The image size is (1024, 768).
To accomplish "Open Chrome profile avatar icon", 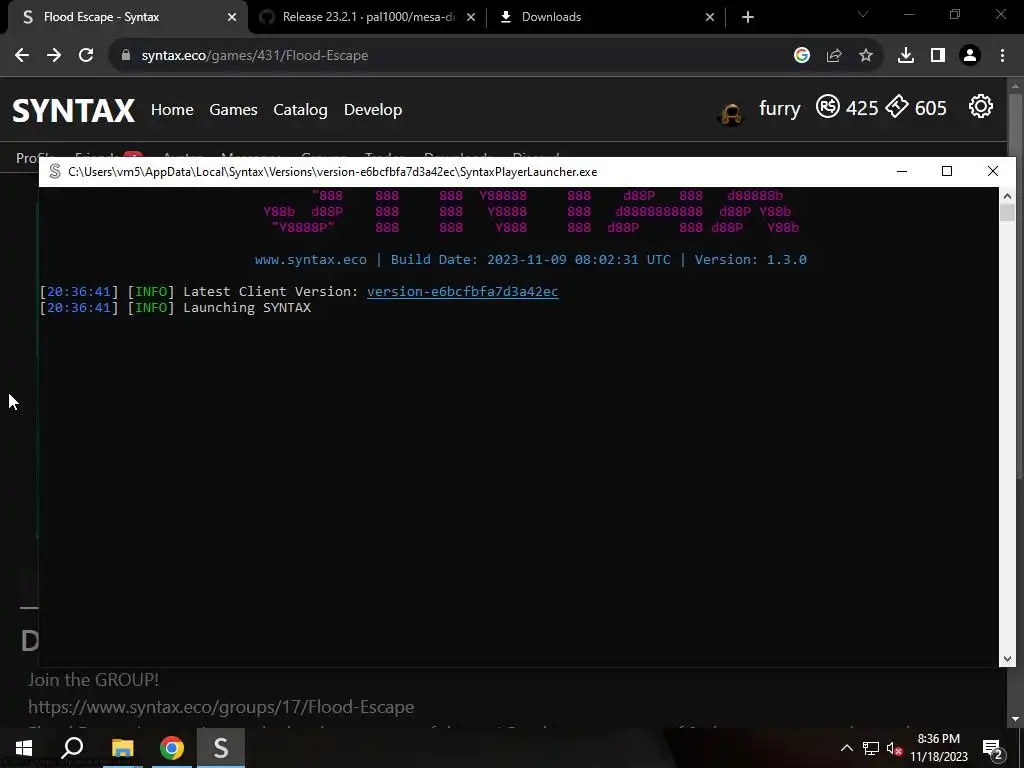I will click(x=970, y=56).
